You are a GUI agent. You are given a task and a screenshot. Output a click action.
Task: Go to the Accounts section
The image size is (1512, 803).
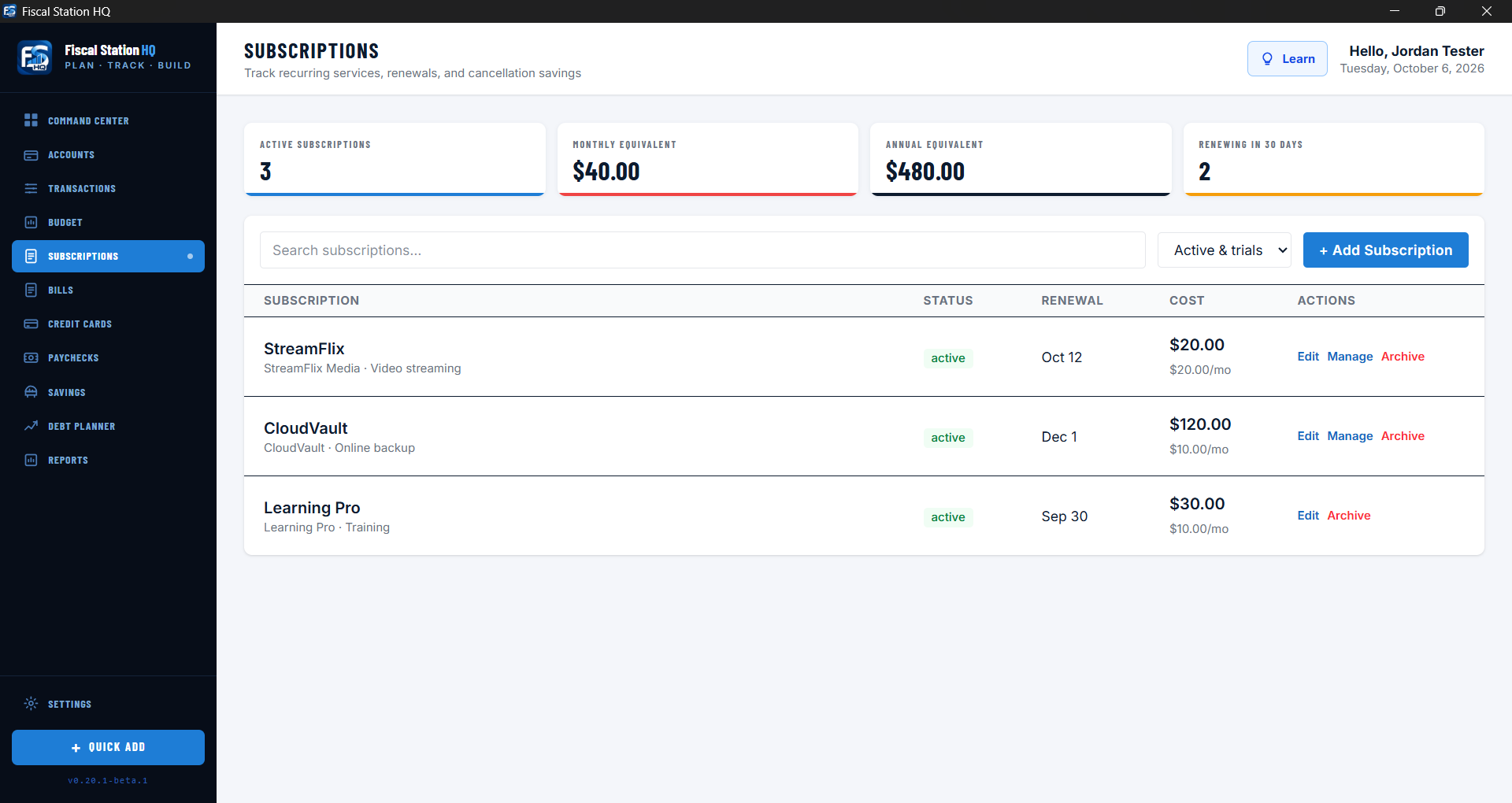[71, 155]
